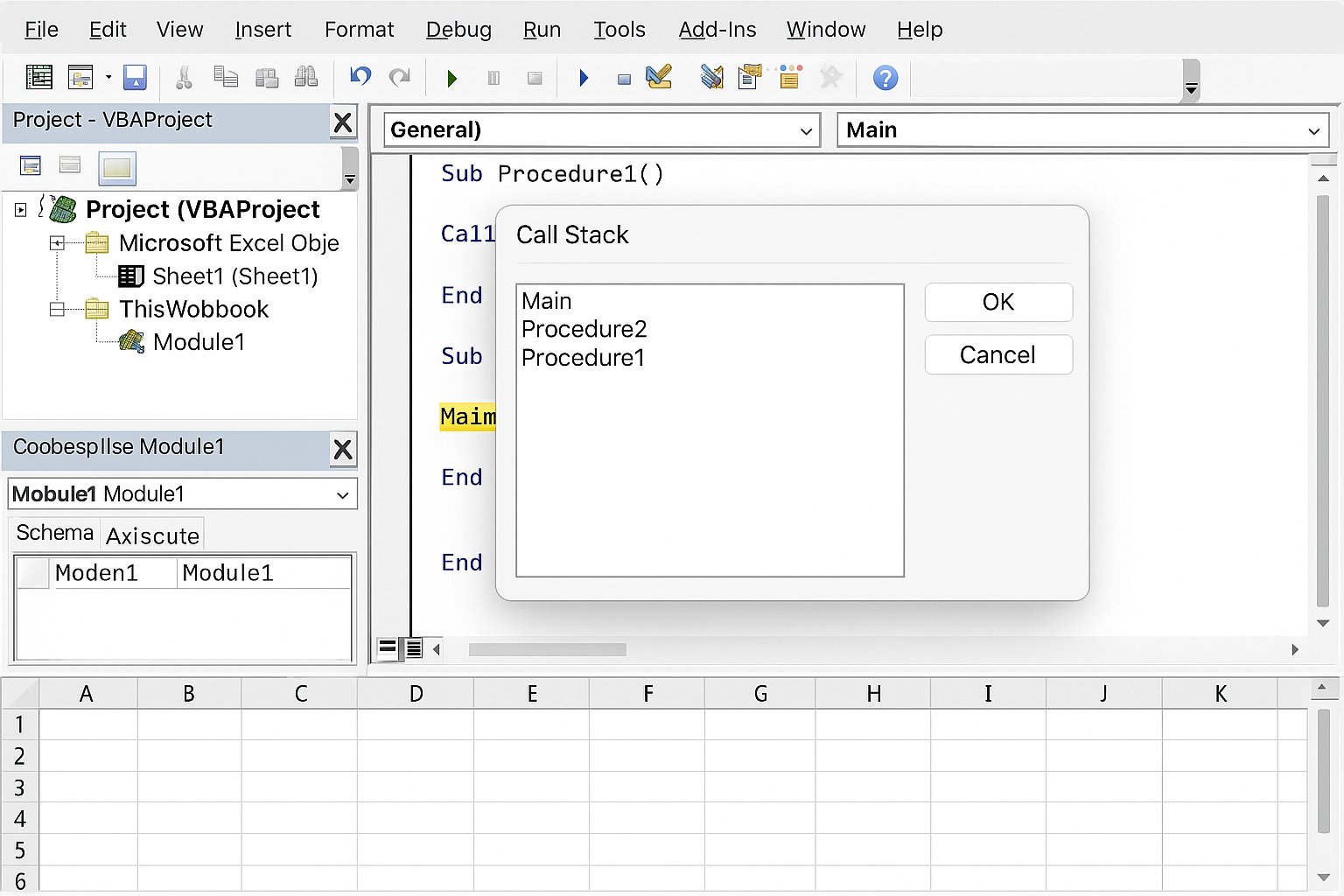Click the Undo arrow icon
1344x896 pixels.
pos(360,77)
